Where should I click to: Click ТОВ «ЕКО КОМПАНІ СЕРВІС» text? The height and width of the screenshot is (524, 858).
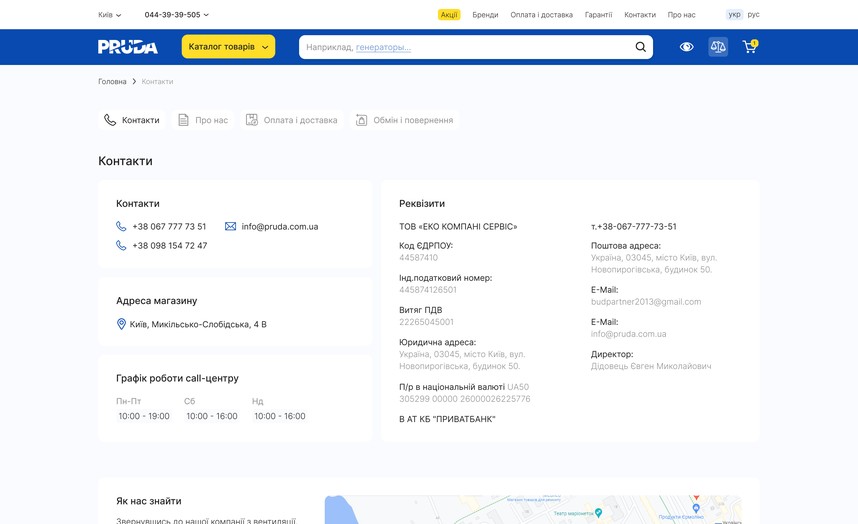(458, 226)
